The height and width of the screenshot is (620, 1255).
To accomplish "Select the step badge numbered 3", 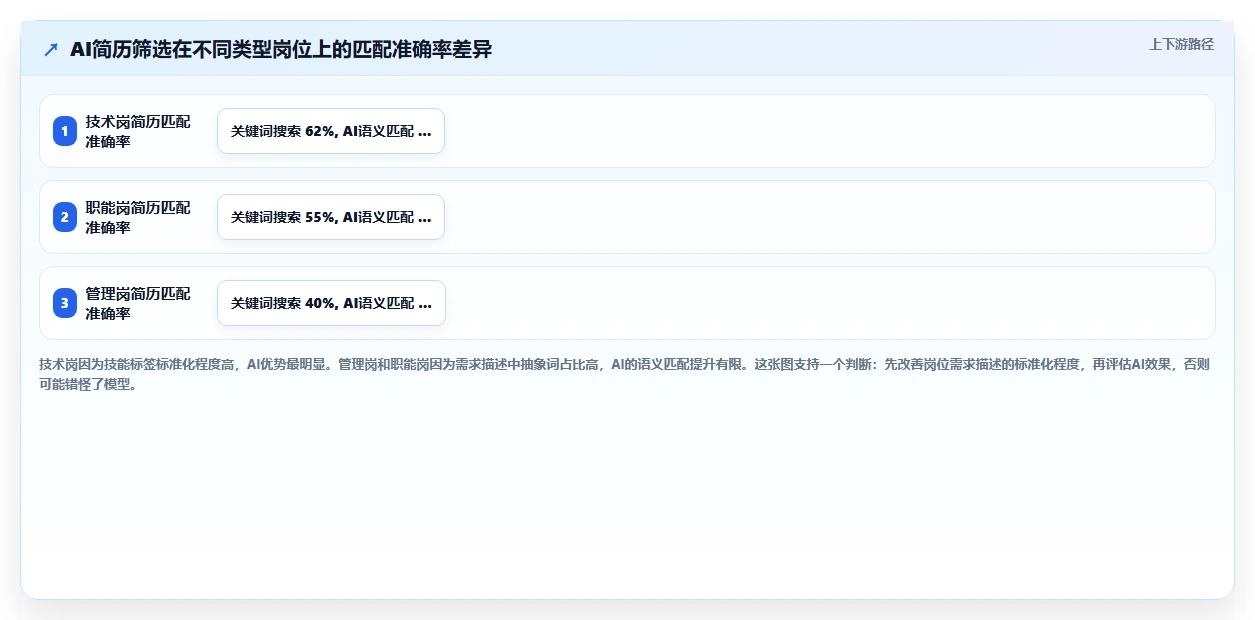I will click(65, 303).
